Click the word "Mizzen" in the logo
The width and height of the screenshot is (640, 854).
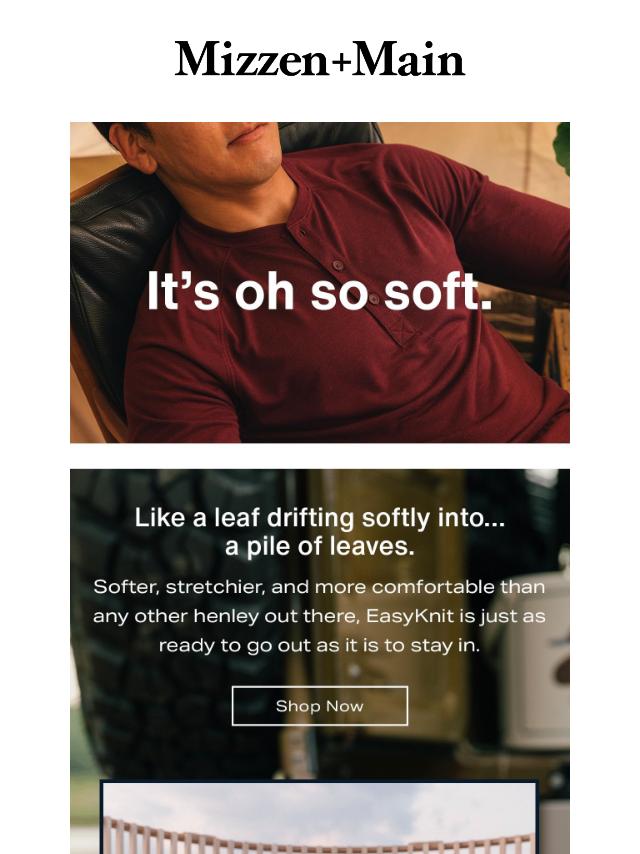click(x=252, y=59)
